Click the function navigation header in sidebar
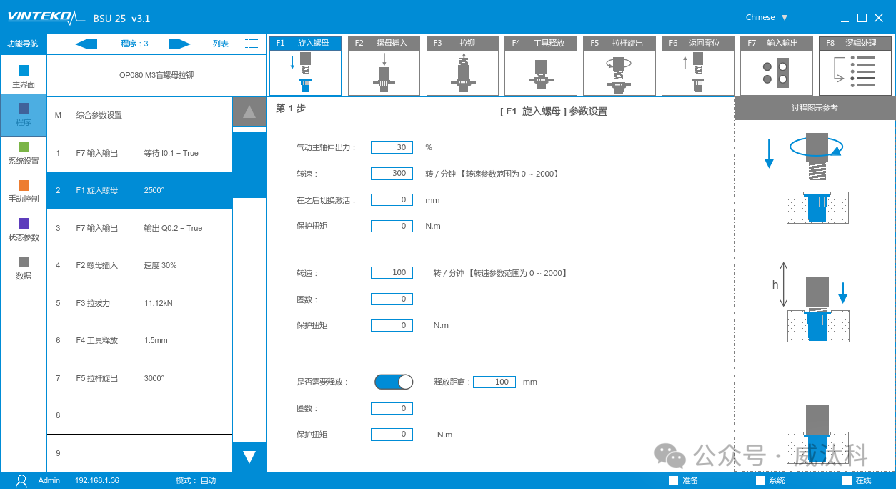896x491 pixels. 23,43
